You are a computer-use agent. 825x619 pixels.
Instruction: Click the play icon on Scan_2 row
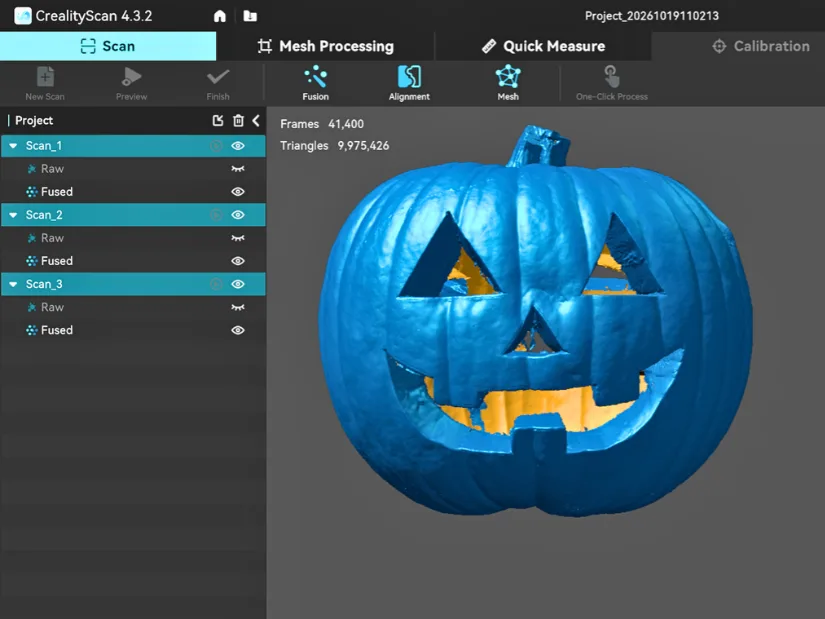tap(216, 215)
